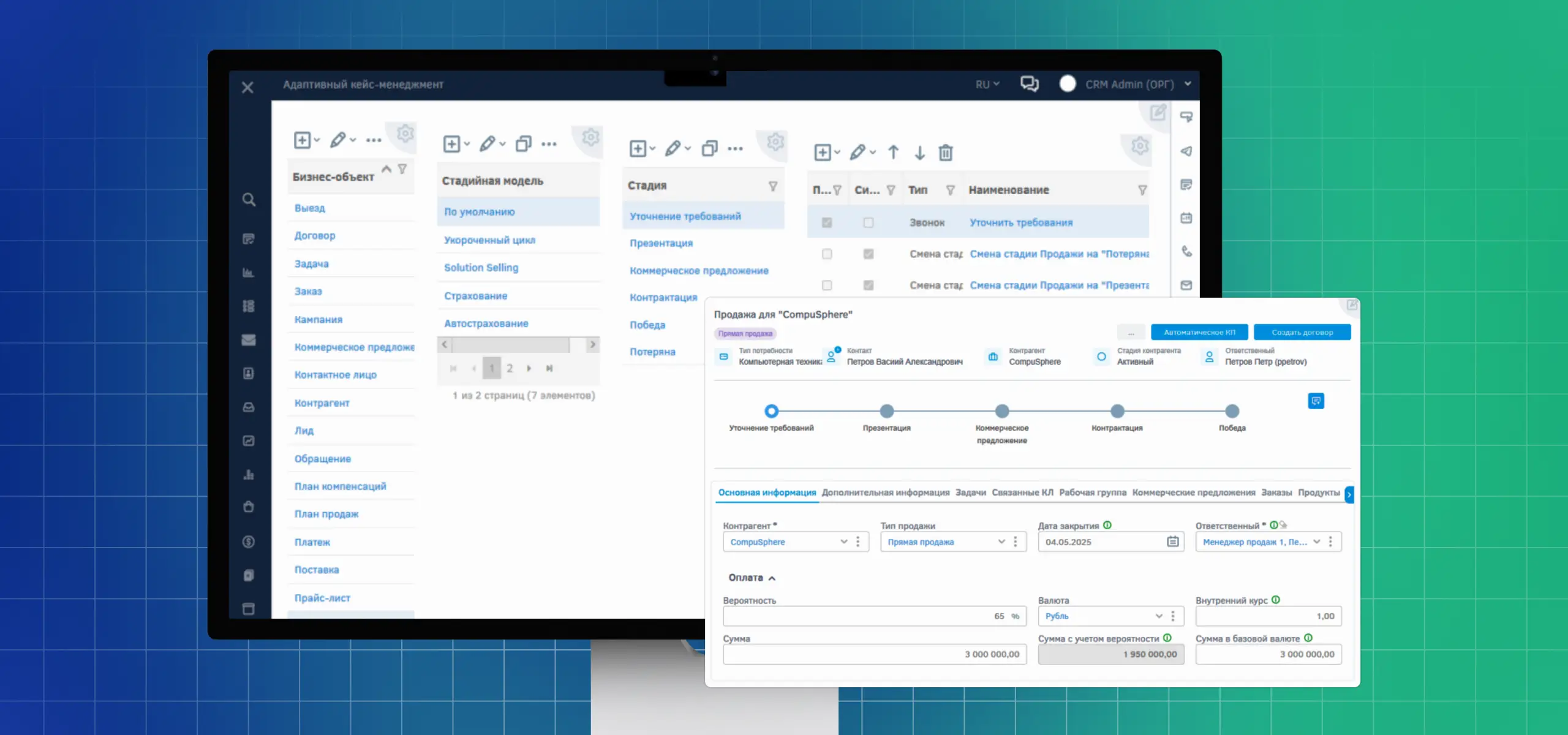Viewport: 1568px width, 735px height.
Task: Select the Презентация stage marker on the progress line
Action: 887,411
